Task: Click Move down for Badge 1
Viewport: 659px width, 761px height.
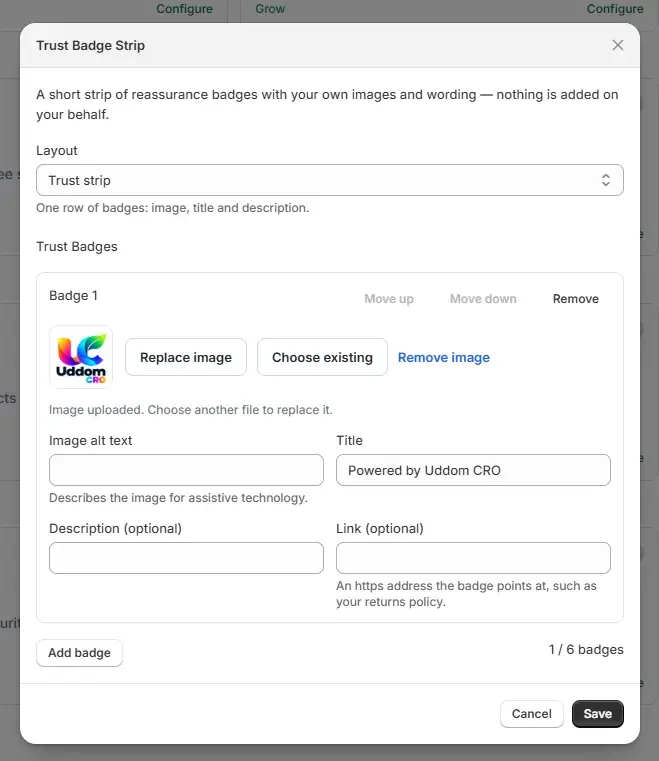Action: pos(483,299)
